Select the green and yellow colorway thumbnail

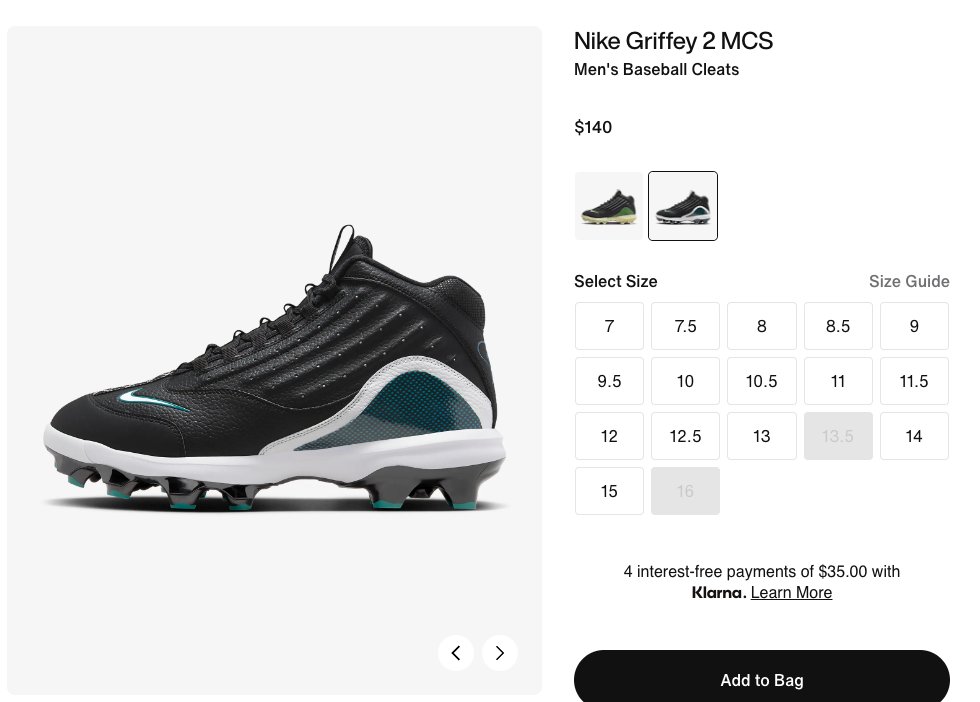pyautogui.click(x=609, y=206)
